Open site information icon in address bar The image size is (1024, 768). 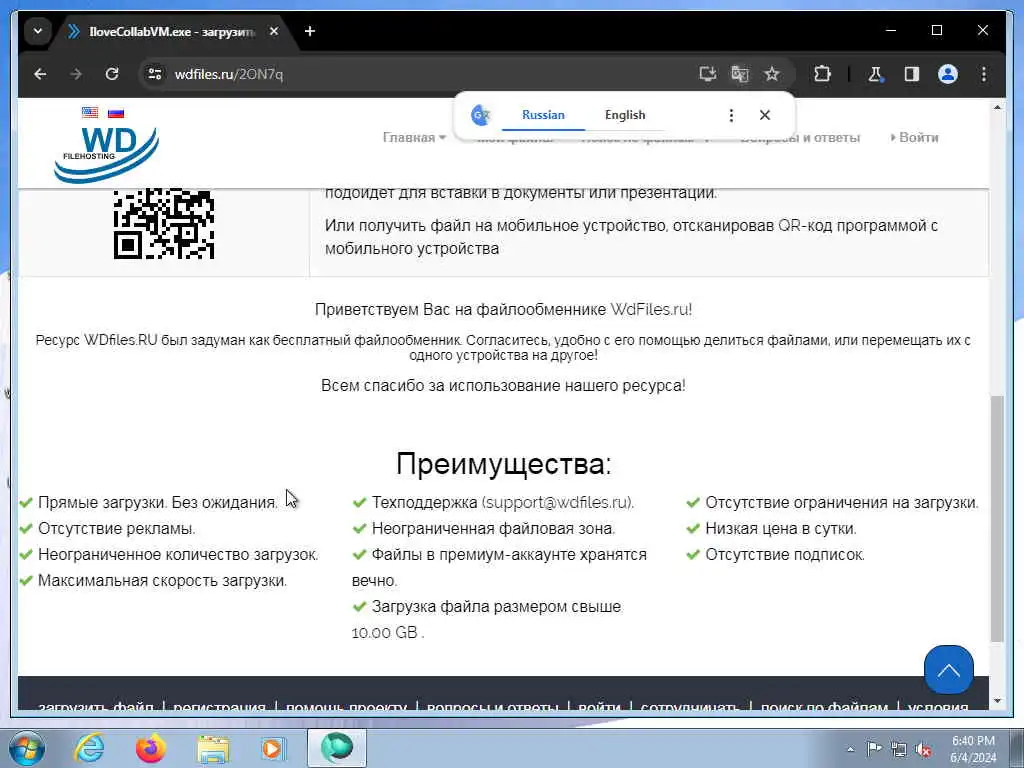click(x=155, y=74)
